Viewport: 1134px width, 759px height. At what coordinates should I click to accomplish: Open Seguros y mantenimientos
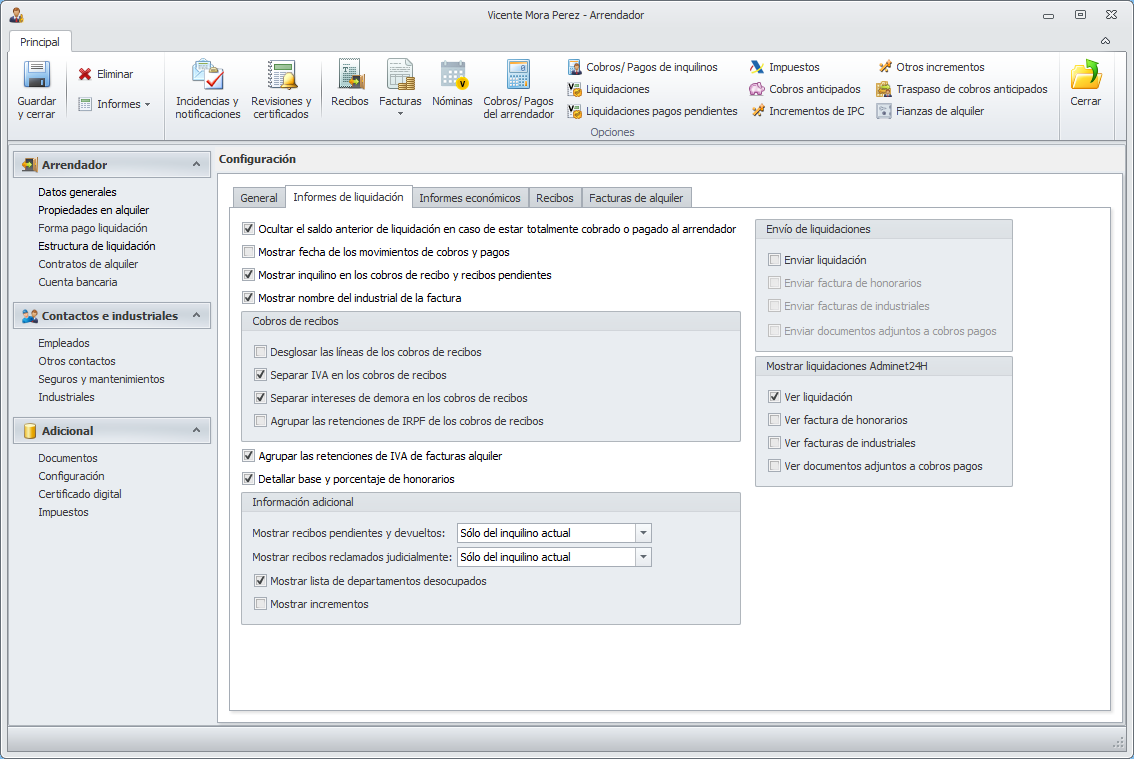click(x=101, y=379)
